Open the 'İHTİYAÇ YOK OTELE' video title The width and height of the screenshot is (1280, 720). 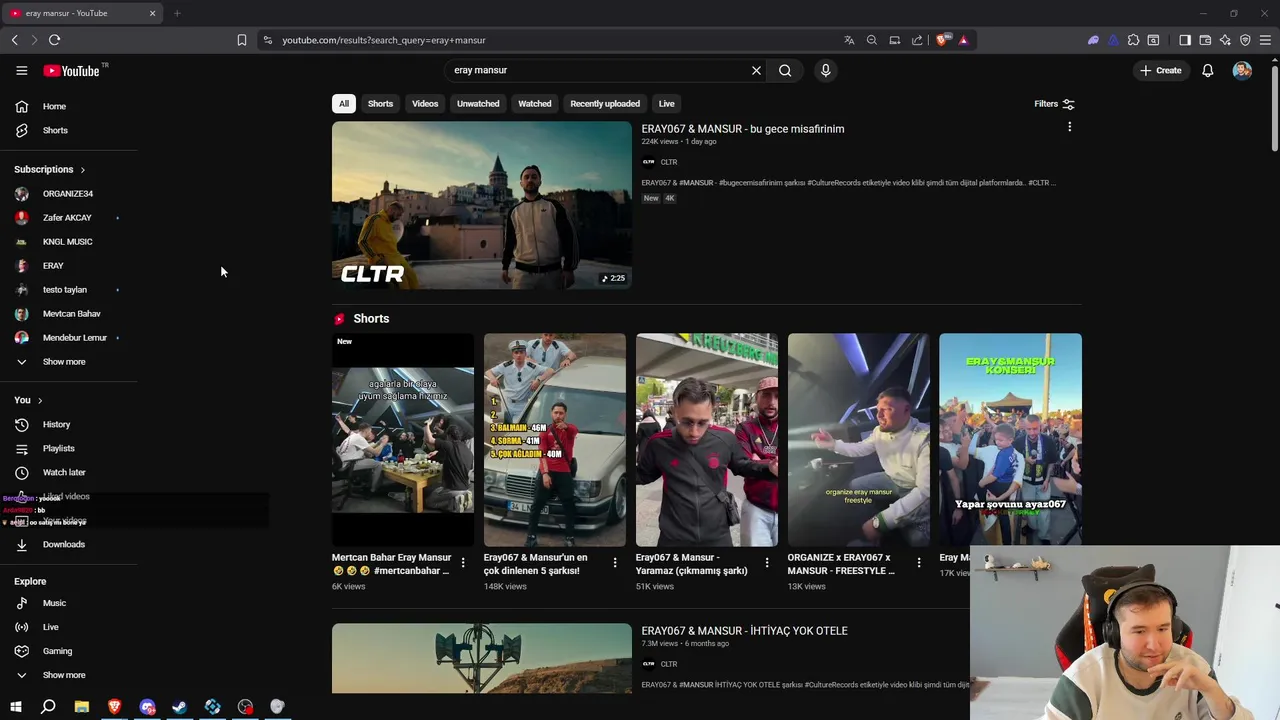(x=744, y=631)
